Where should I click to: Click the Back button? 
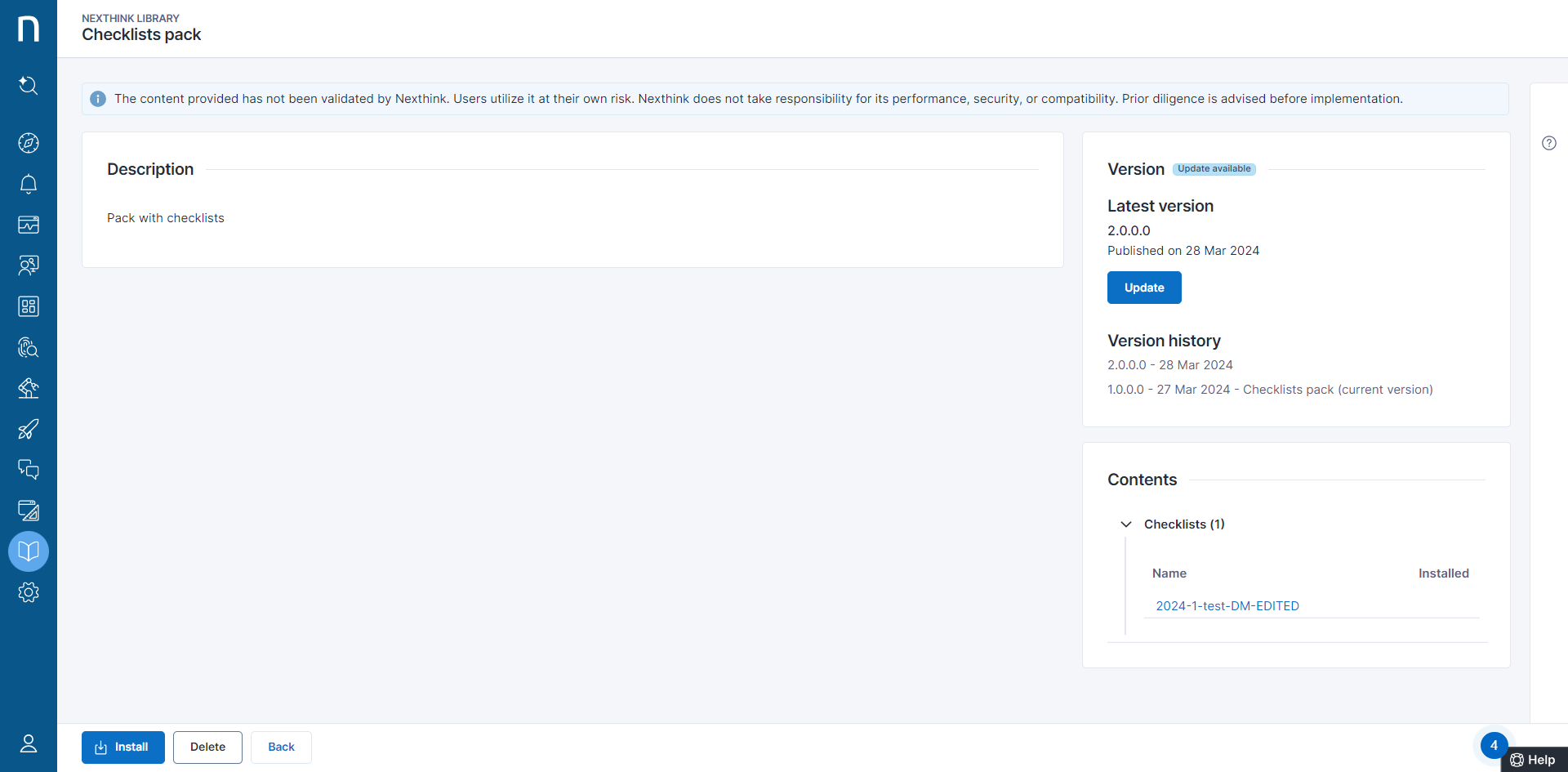click(281, 747)
